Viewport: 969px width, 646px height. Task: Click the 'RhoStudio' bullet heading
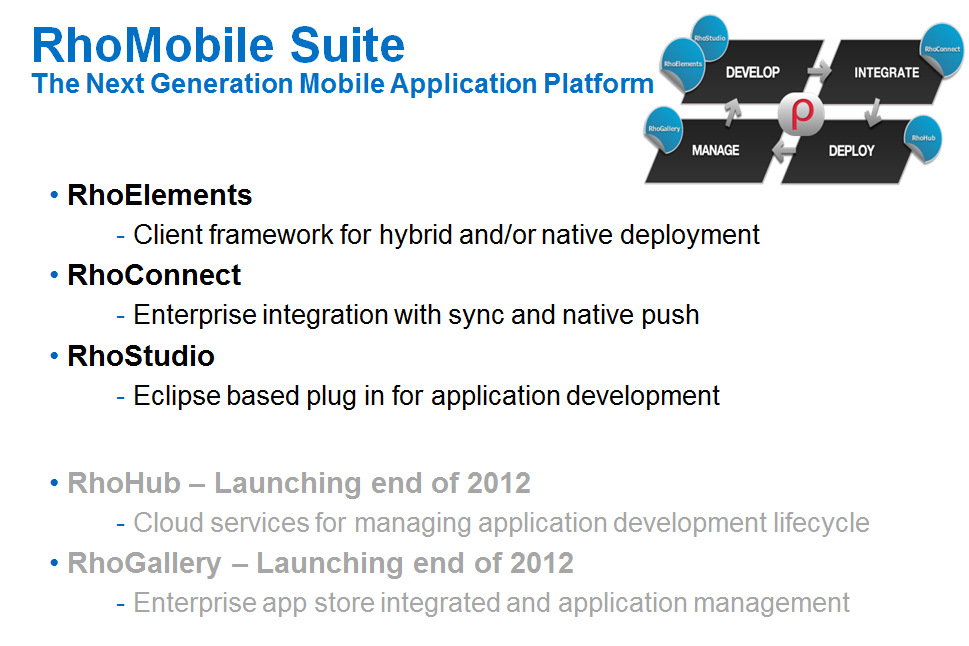tap(141, 356)
